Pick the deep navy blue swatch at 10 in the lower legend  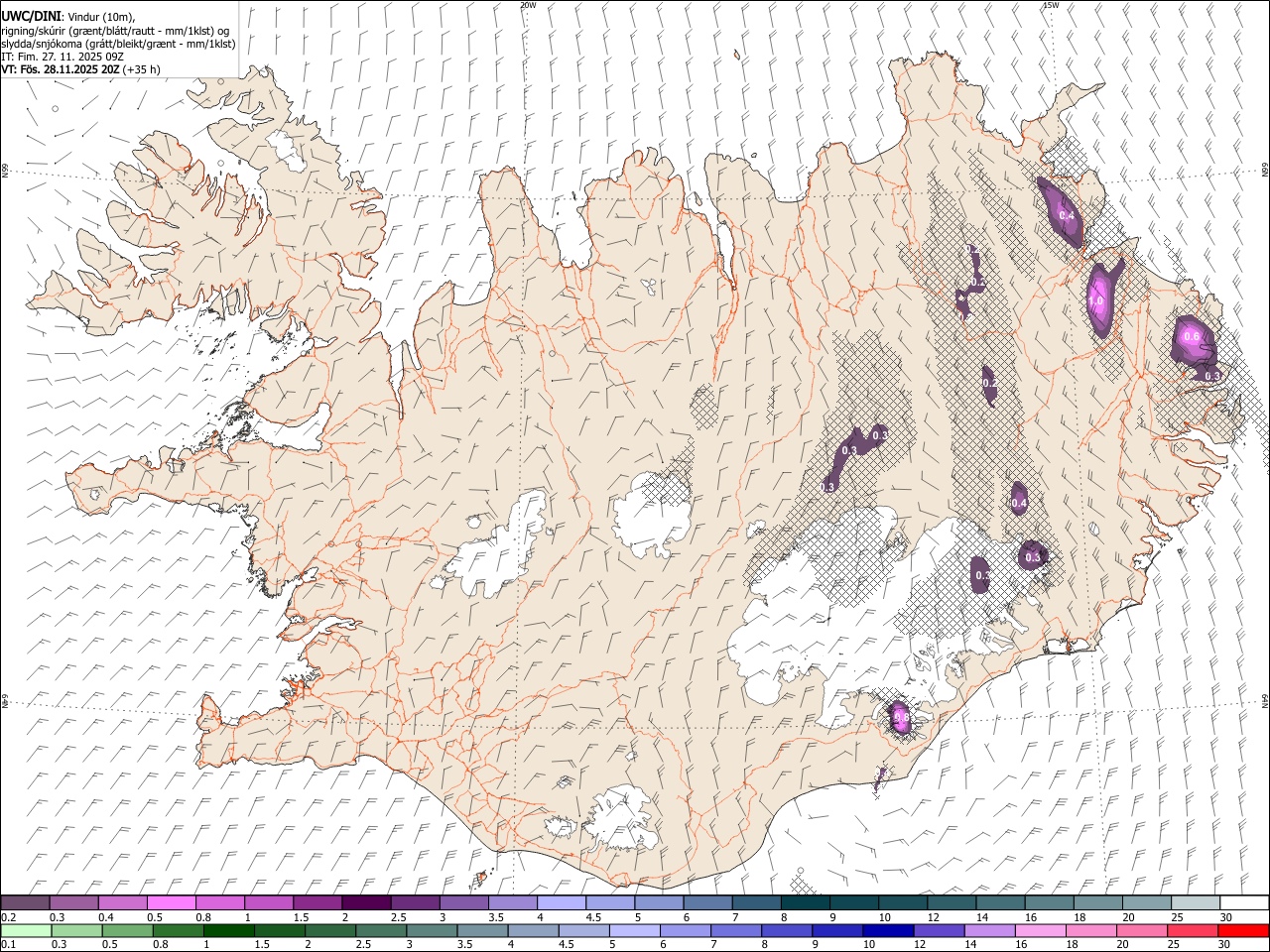[888, 930]
